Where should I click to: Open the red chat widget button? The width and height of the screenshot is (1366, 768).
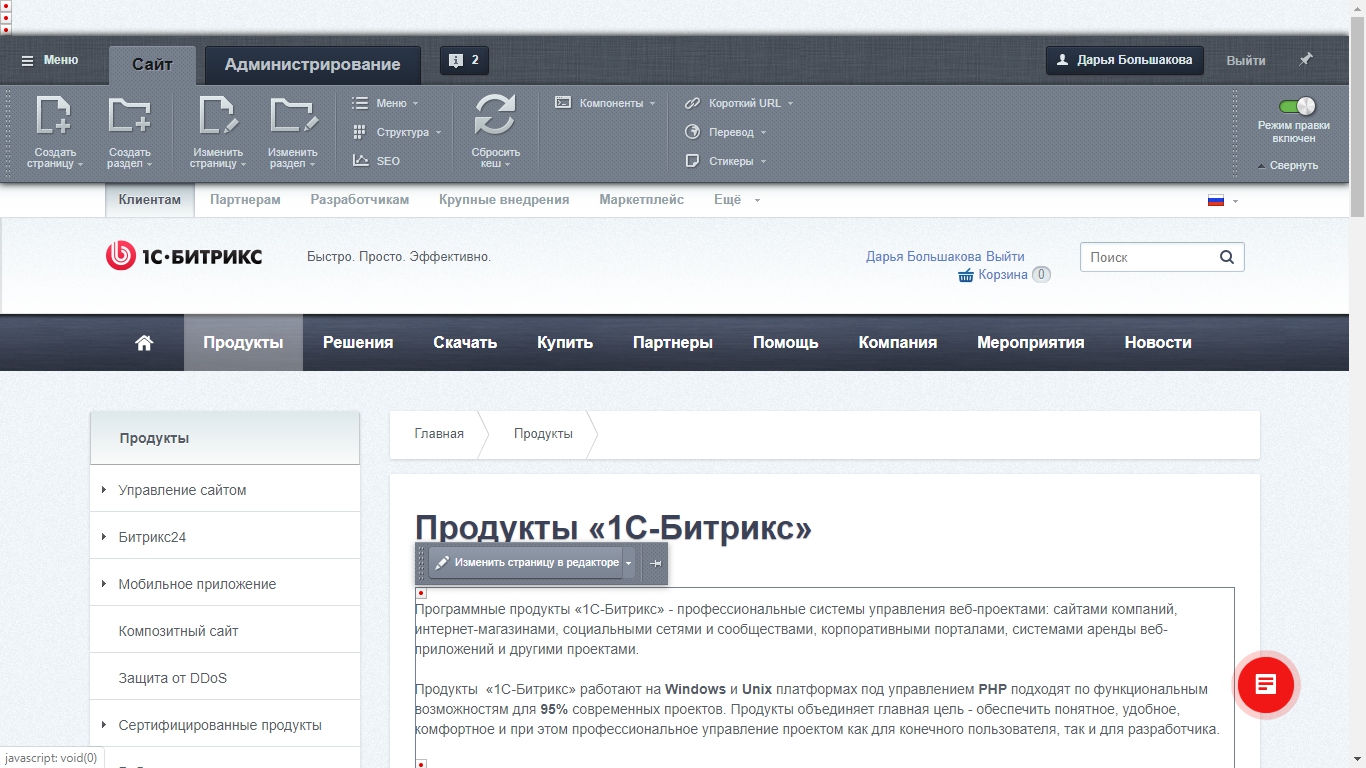coord(1265,685)
